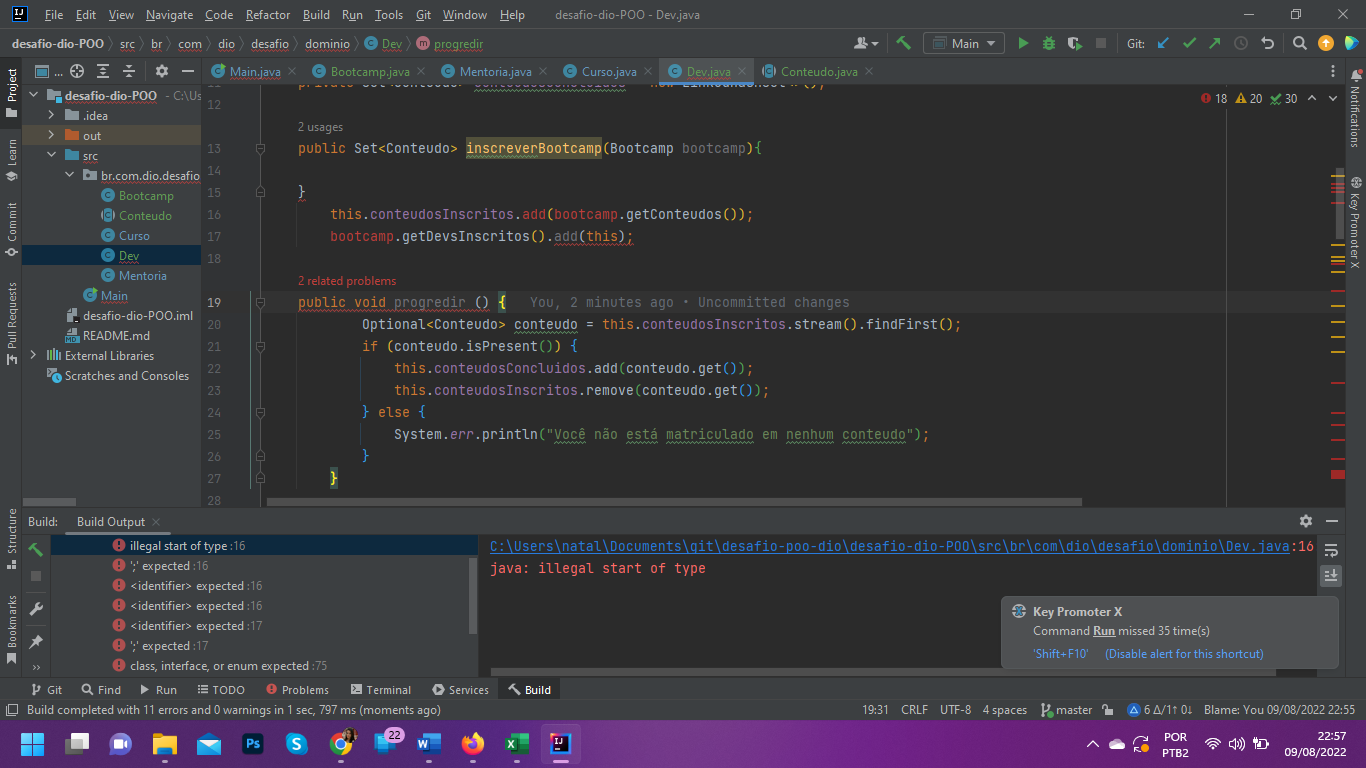Click the rebuild hammer in Build panel
Viewport: 1366px width, 768px height.
click(x=36, y=549)
